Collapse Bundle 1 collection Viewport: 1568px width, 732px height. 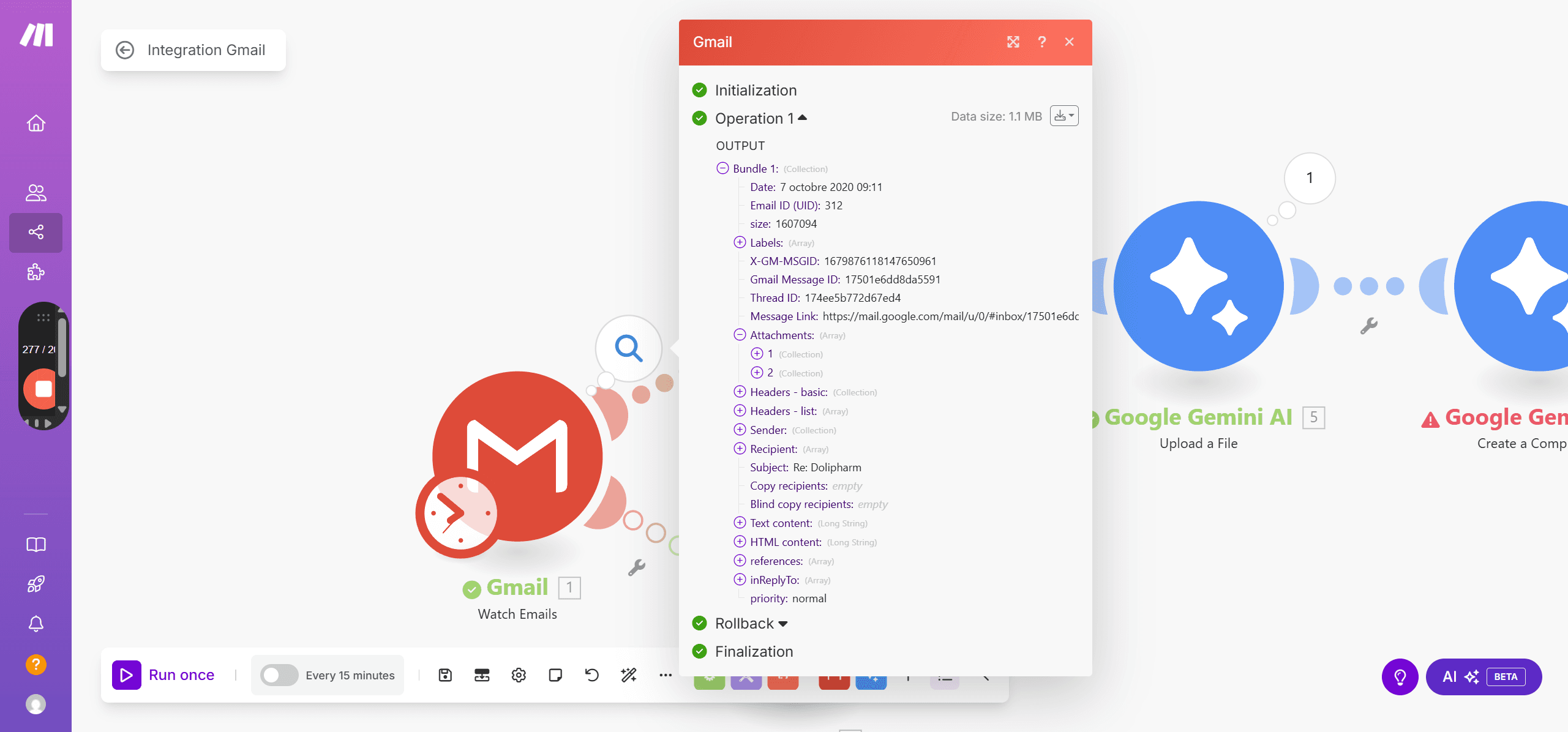point(722,168)
